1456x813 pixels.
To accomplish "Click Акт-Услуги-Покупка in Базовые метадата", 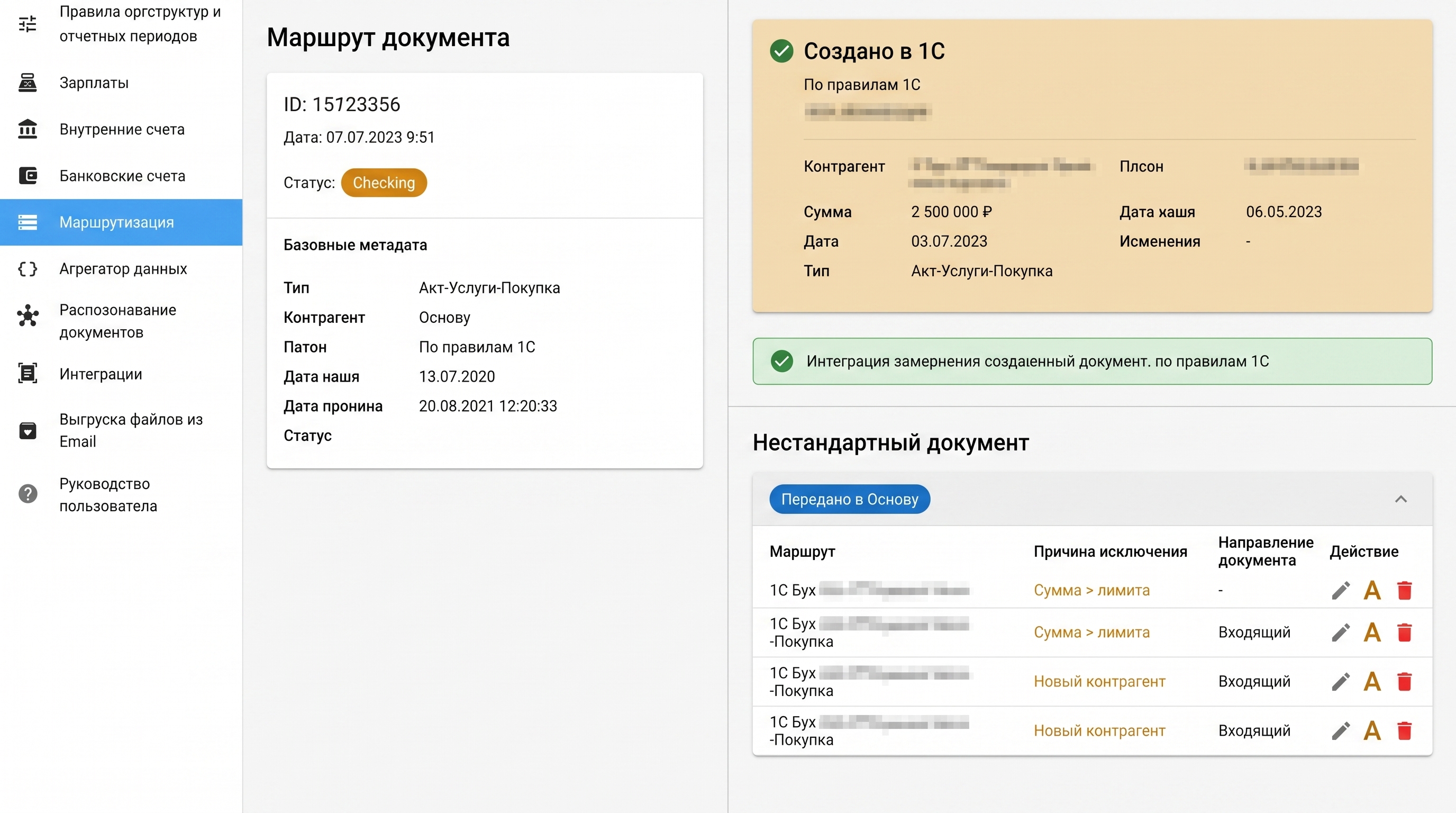I will click(489, 288).
